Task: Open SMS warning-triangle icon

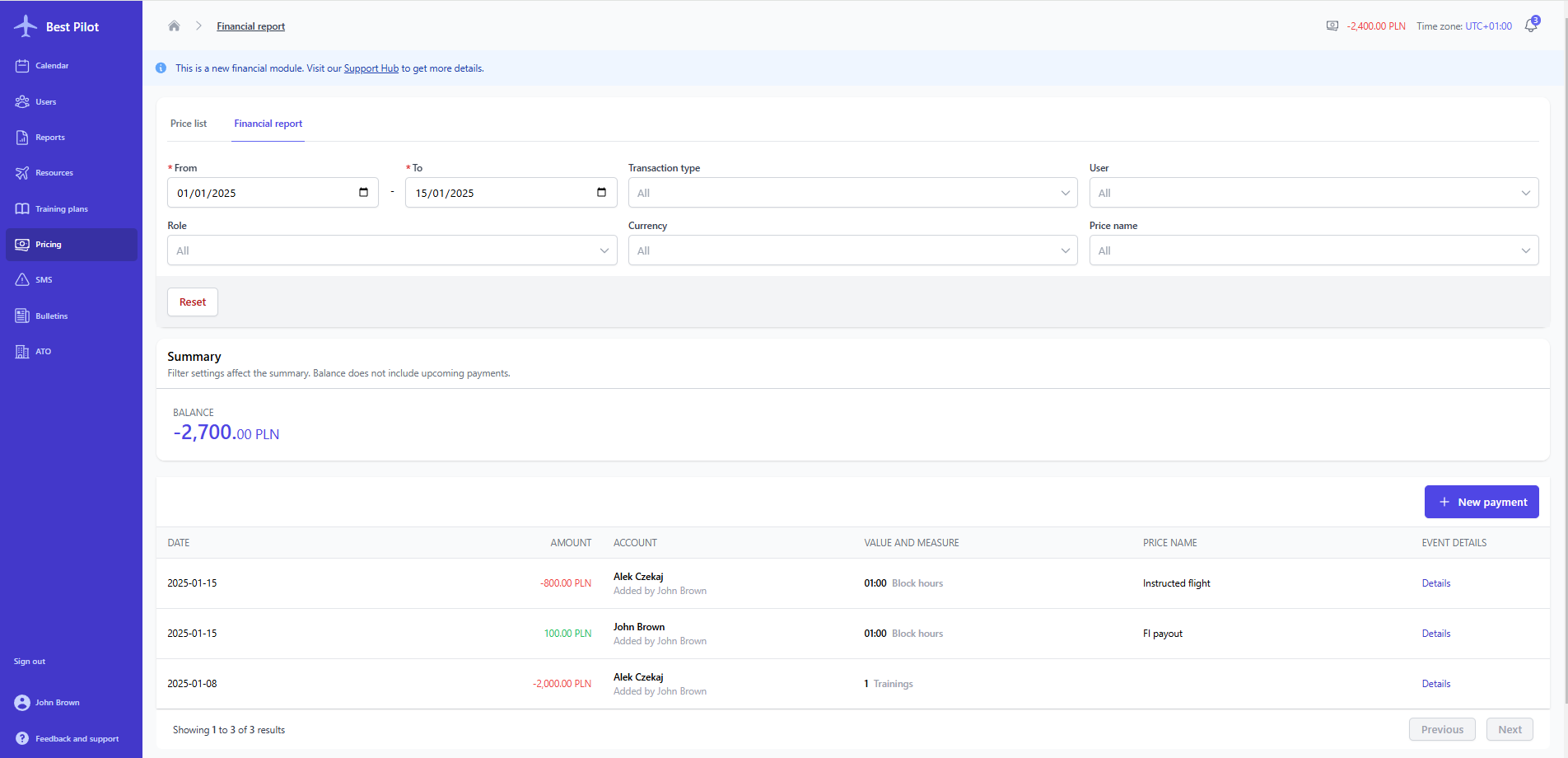Action: [22, 280]
